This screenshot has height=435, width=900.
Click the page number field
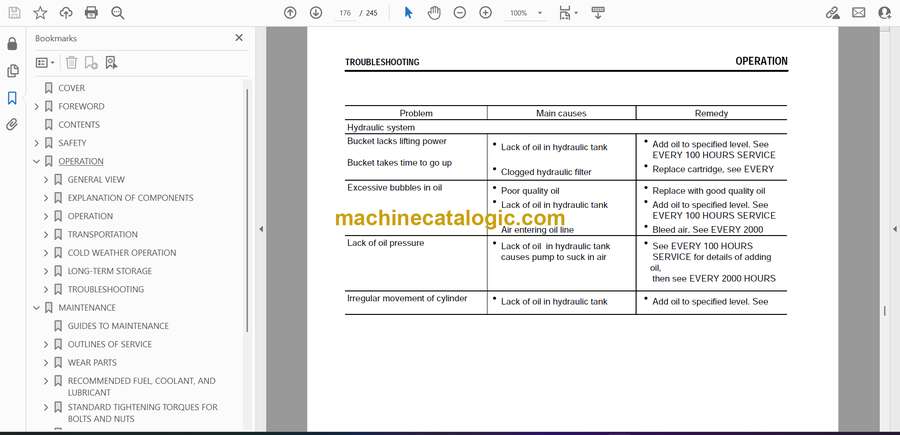point(345,13)
